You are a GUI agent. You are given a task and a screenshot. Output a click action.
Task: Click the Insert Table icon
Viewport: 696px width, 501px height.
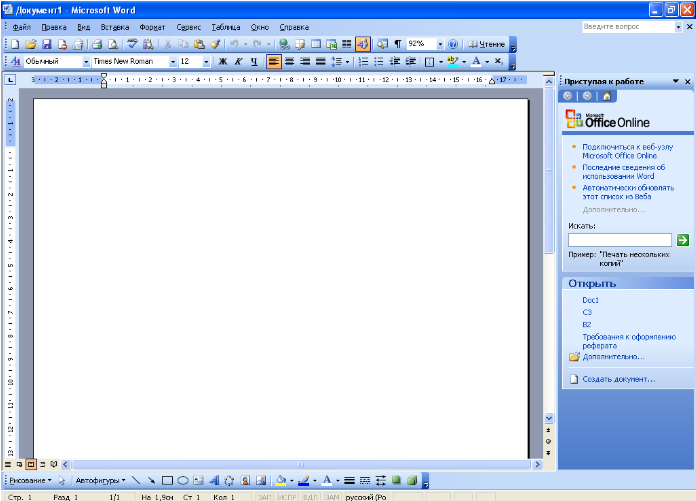coord(316,44)
